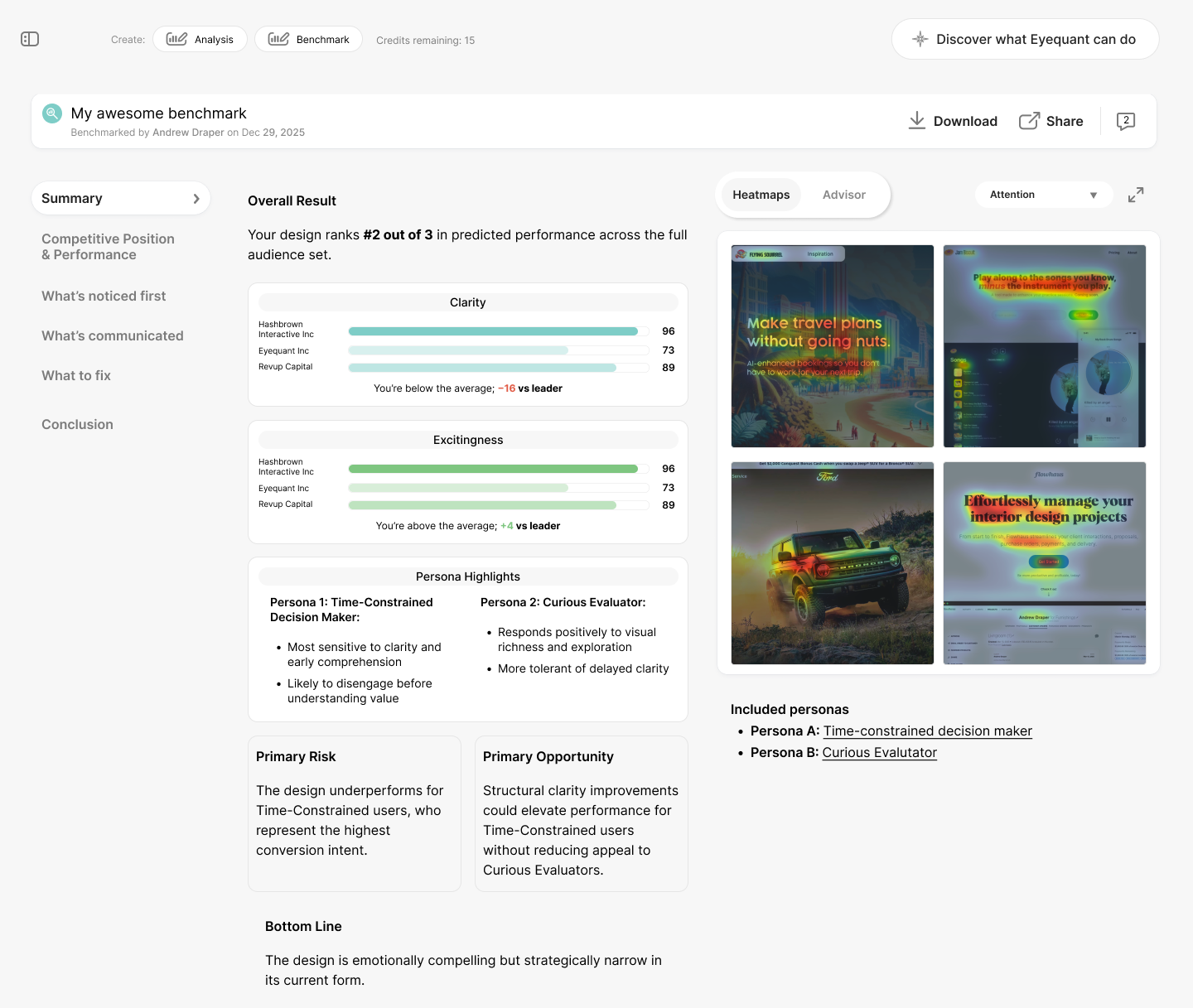The height and width of the screenshot is (1008, 1193).
Task: Click the 'Included personas' heading
Action: pyautogui.click(x=790, y=709)
